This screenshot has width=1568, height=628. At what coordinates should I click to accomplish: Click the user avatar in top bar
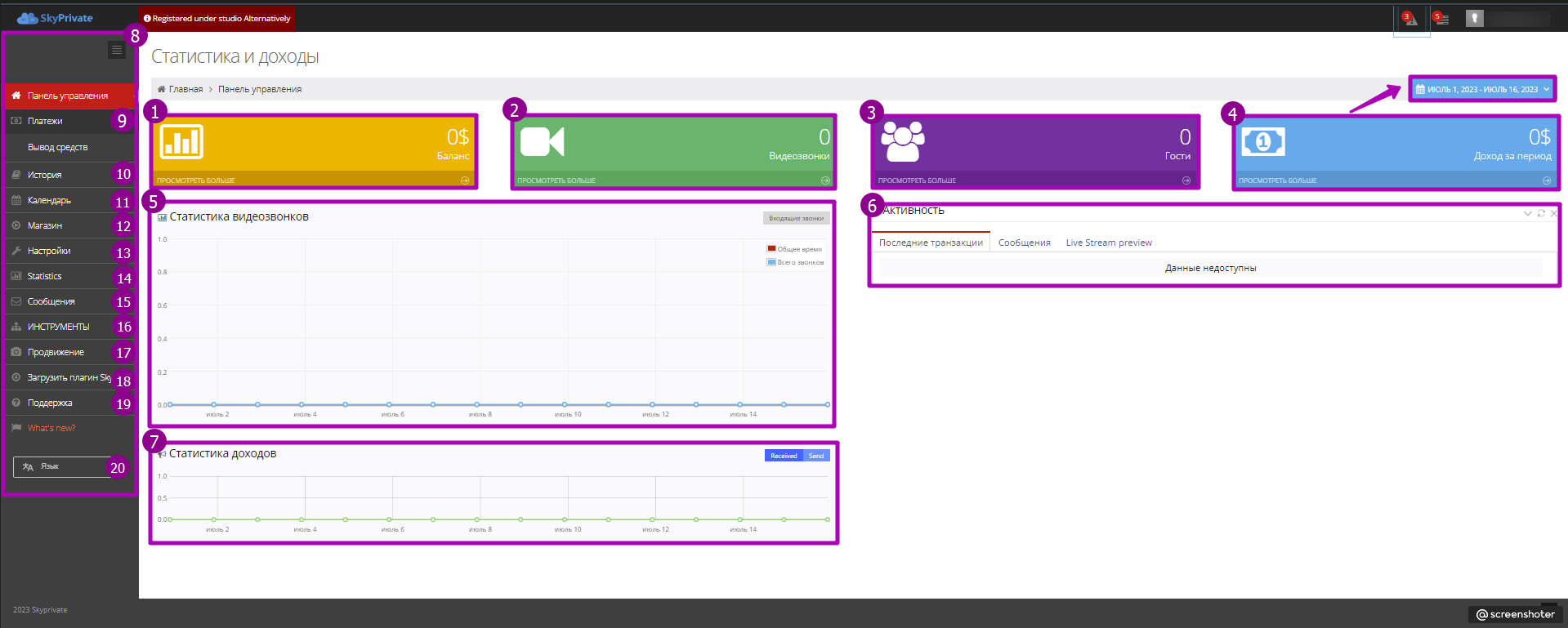(x=1474, y=19)
